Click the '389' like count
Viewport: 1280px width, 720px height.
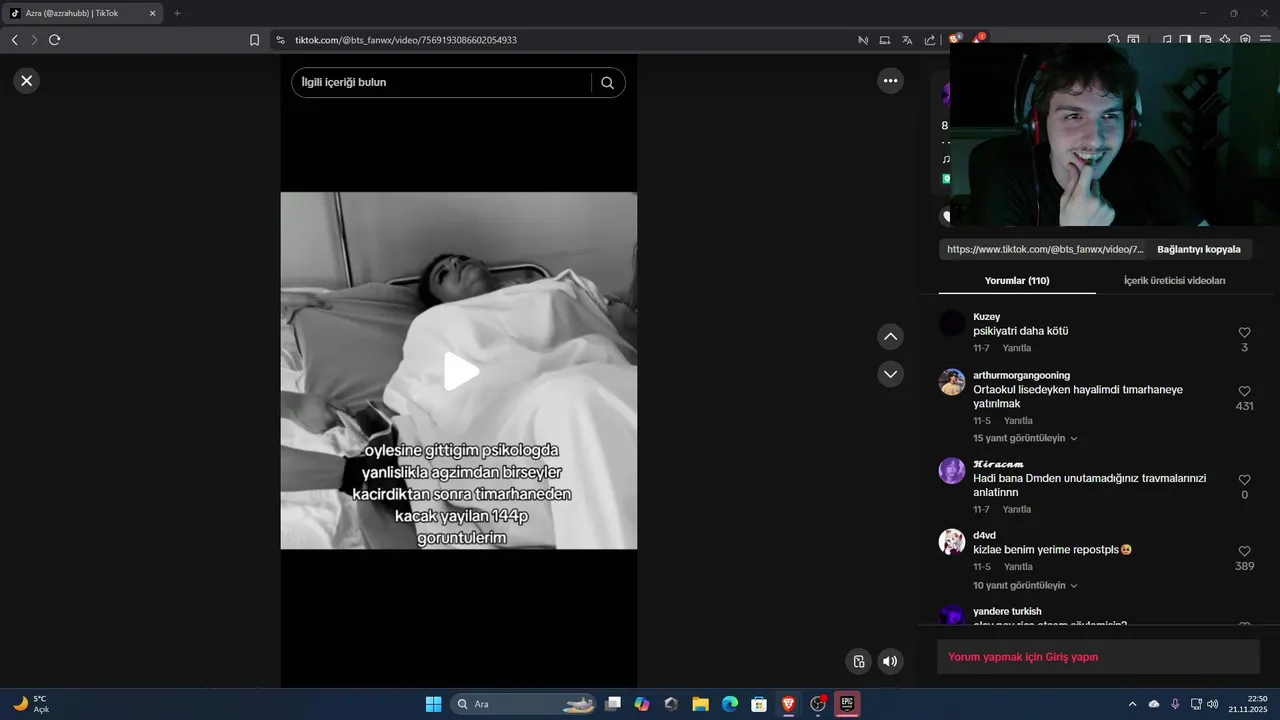tap(1244, 567)
